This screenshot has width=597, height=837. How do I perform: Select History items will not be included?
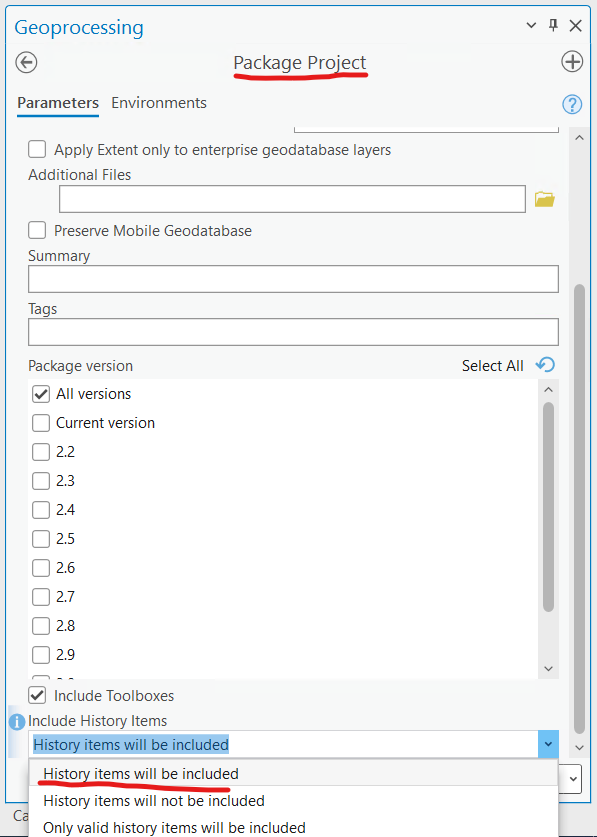tap(153, 801)
